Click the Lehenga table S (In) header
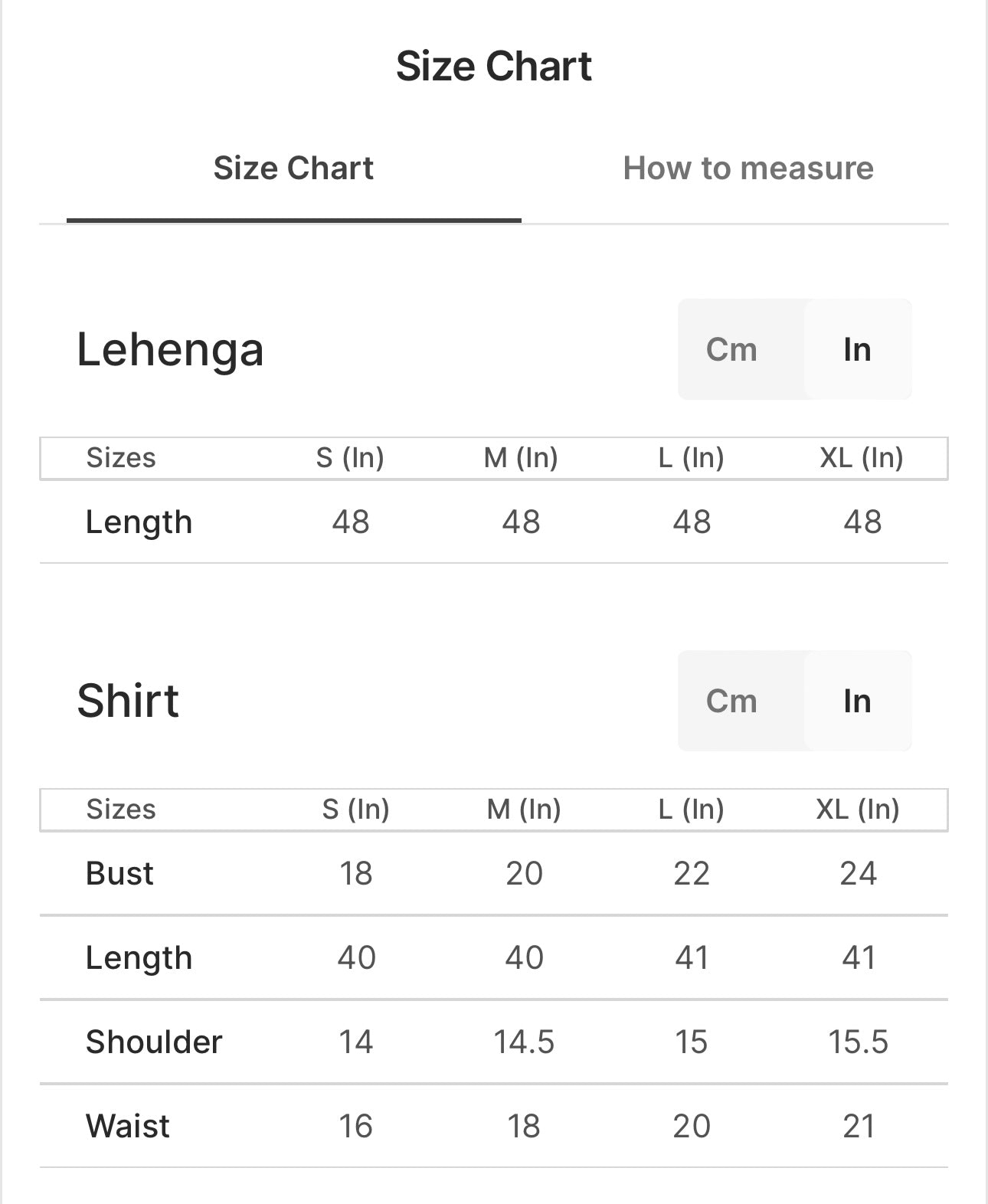 [350, 458]
